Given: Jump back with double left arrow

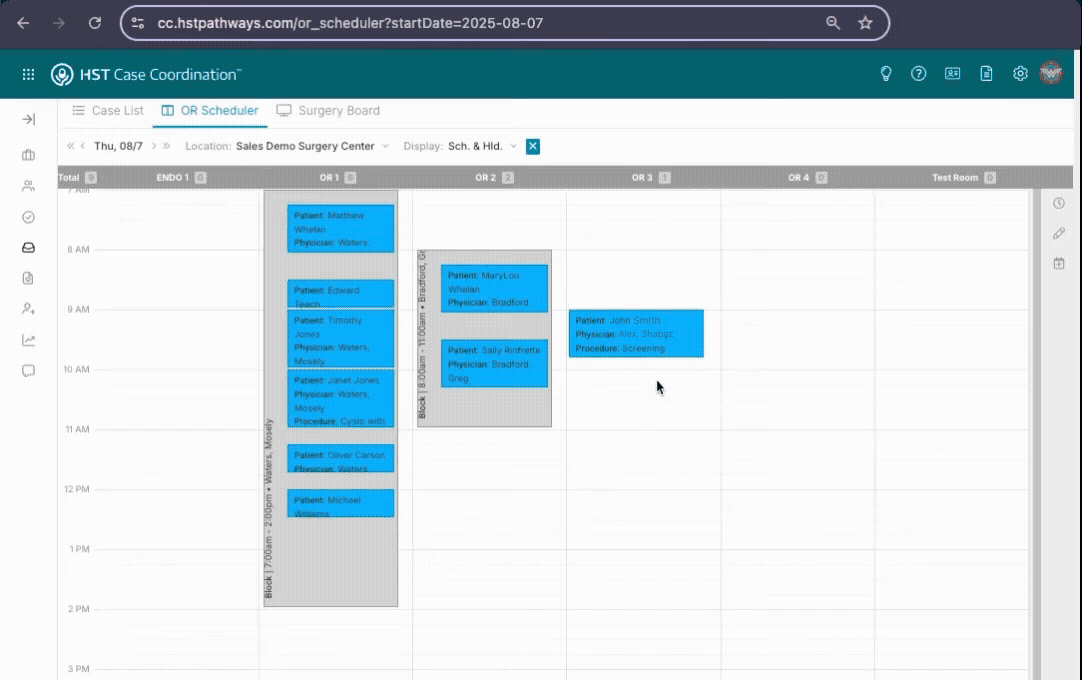Looking at the screenshot, I should pyautogui.click(x=71, y=146).
